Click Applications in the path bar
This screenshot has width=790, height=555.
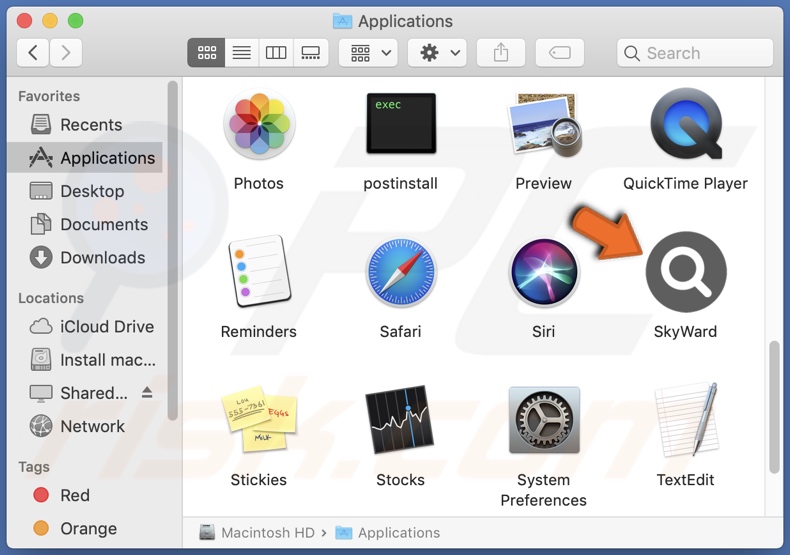click(x=387, y=532)
